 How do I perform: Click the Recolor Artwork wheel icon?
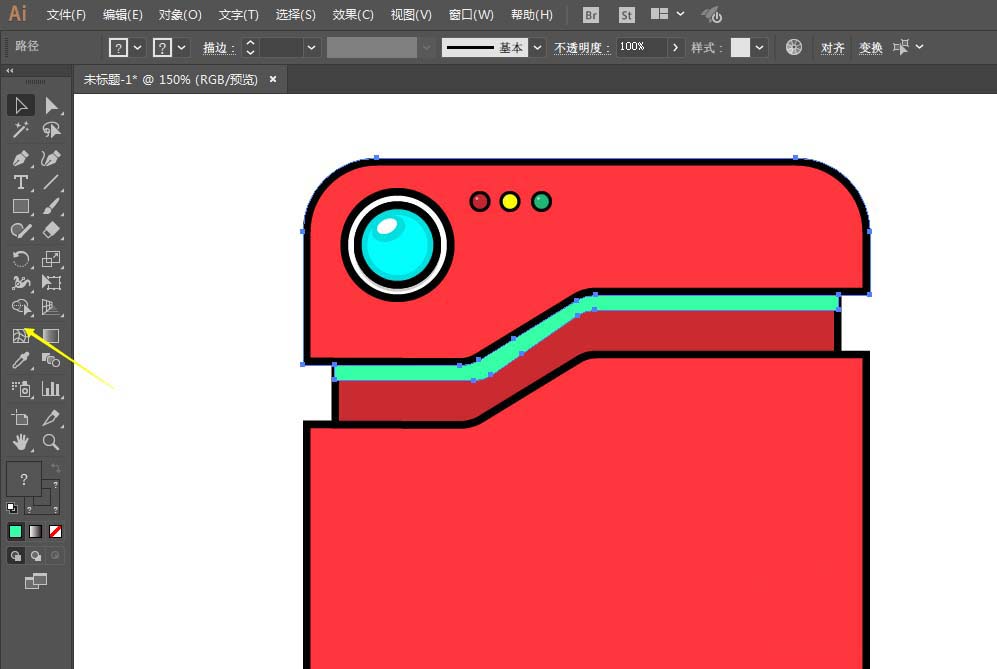coord(794,47)
